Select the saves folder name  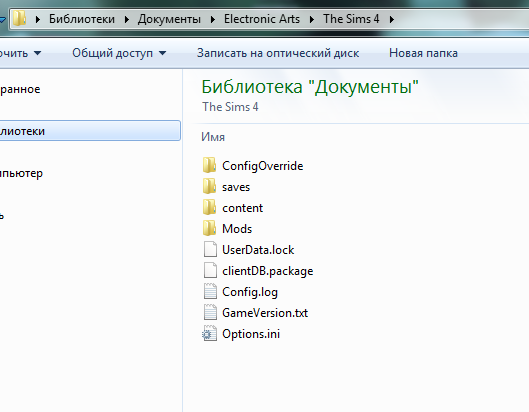(x=236, y=187)
